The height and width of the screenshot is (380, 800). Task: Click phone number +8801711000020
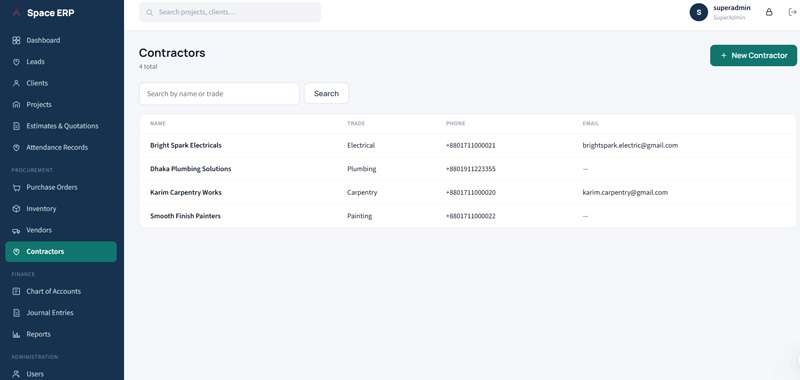(470, 193)
